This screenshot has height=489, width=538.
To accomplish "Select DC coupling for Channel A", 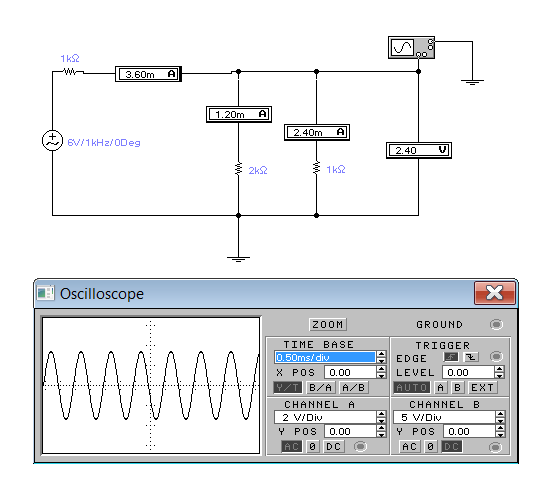I will click(334, 446).
